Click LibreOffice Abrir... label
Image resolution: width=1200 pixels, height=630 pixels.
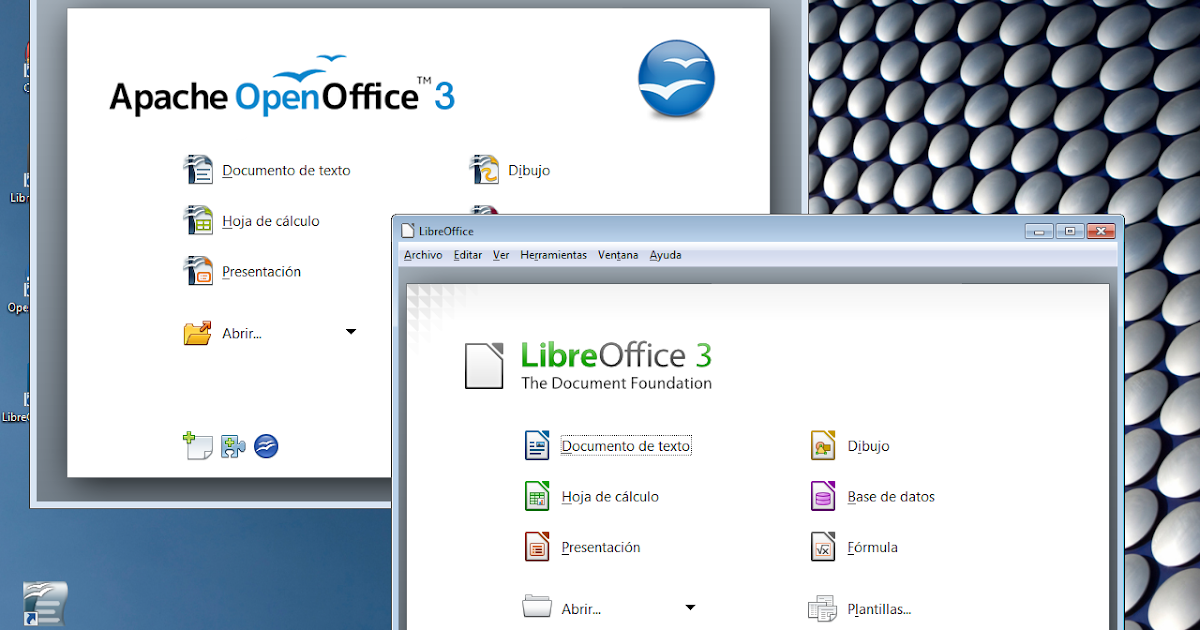click(x=581, y=609)
